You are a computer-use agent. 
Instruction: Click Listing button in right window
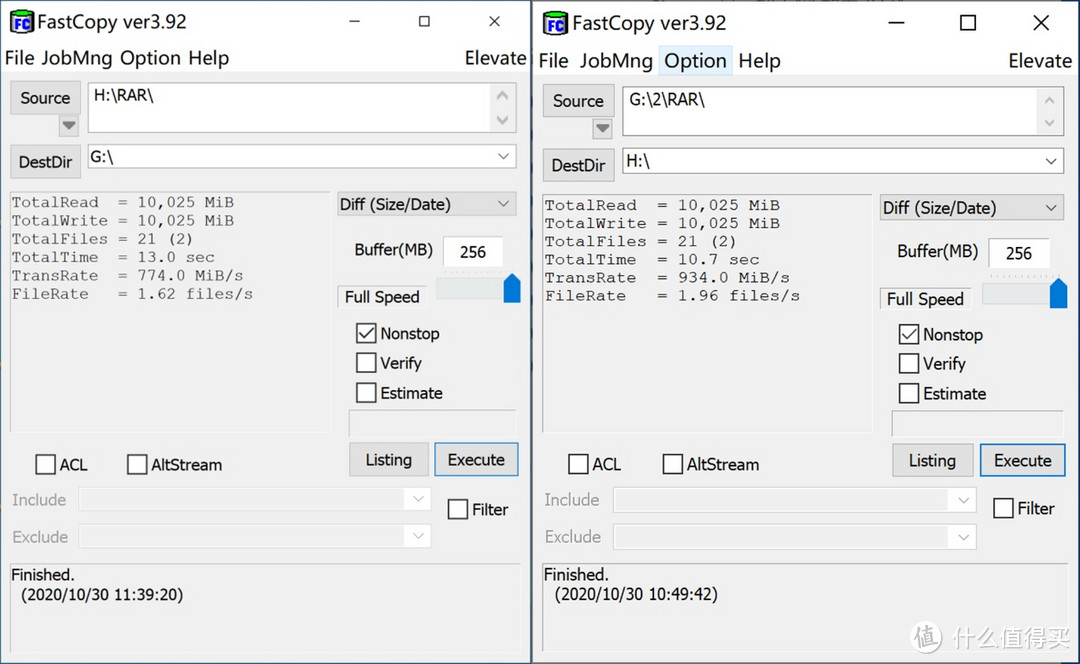[x=932, y=460]
